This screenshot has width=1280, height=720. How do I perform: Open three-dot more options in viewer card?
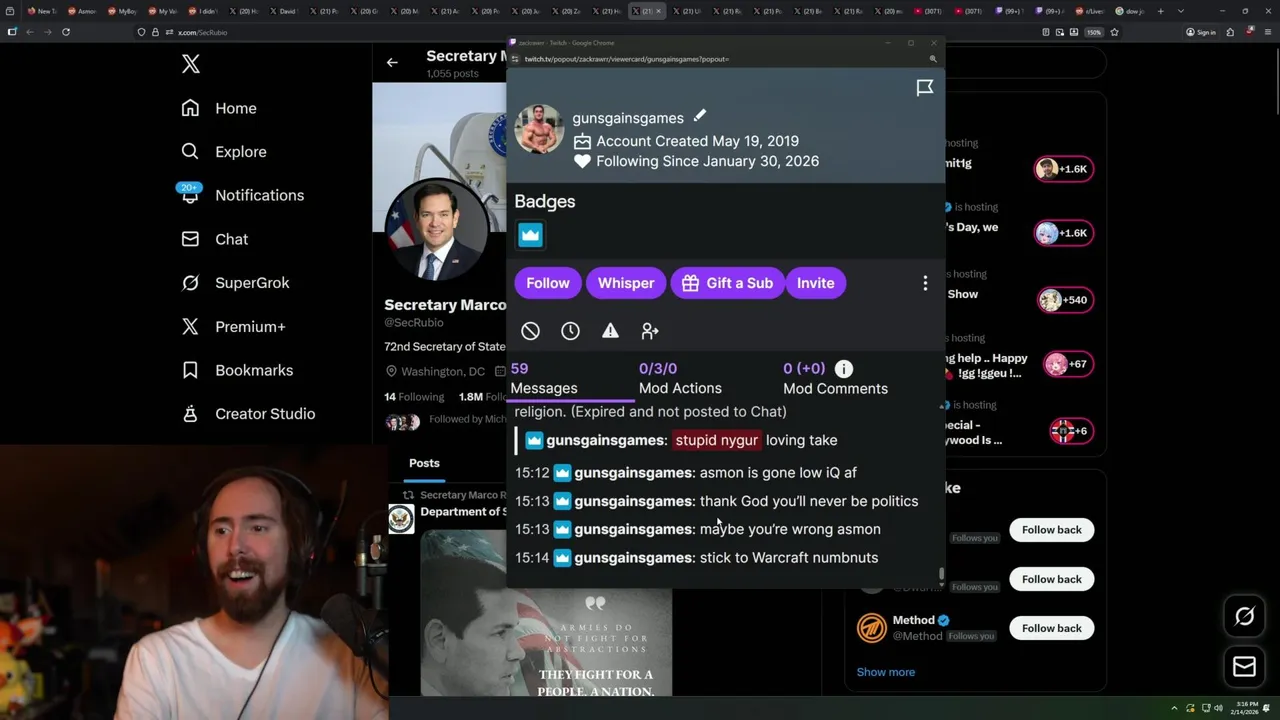coord(925,283)
